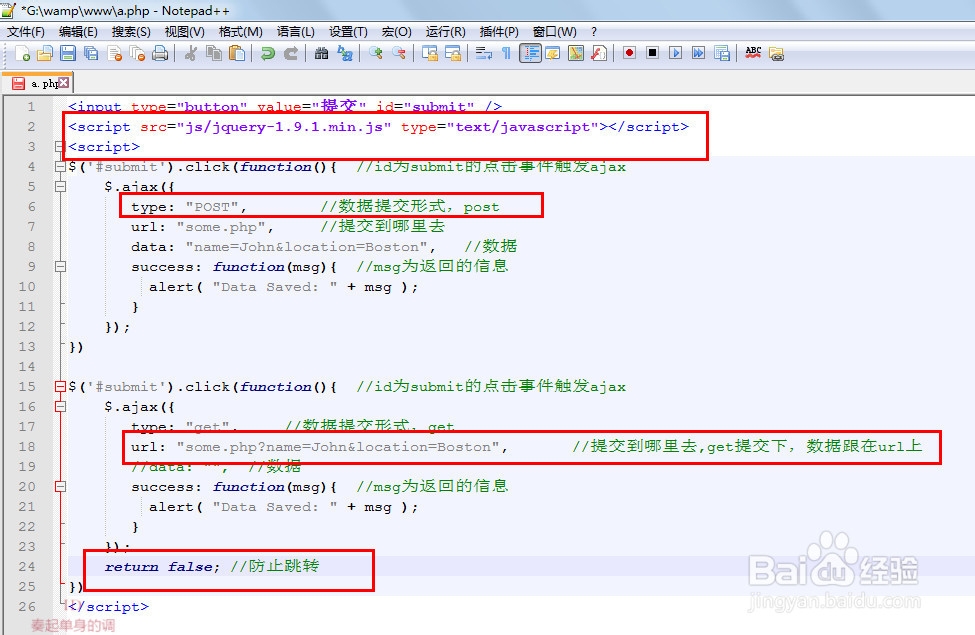Open the 插件(P) menu
975x635 pixels.
(499, 31)
